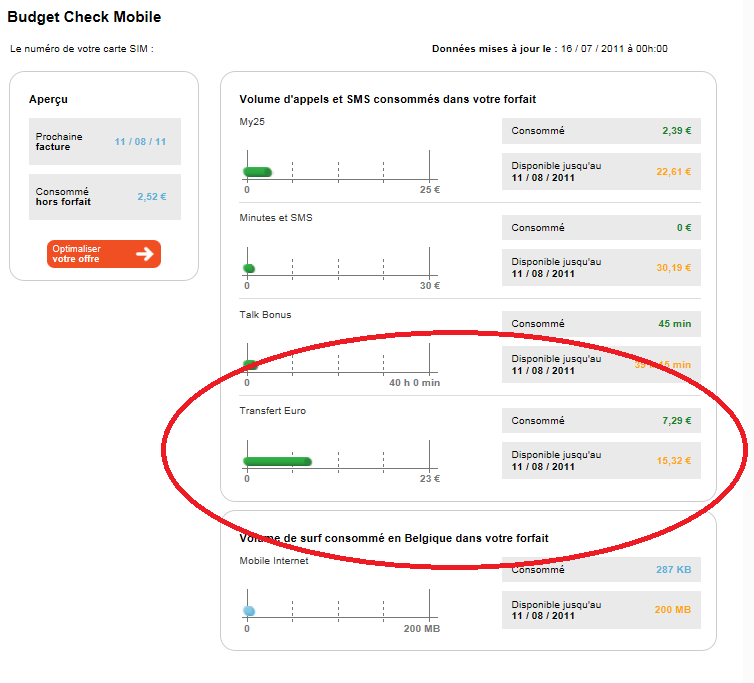The image size is (754, 683).
Task: Click the 22,61 € available amount
Action: click(x=673, y=172)
